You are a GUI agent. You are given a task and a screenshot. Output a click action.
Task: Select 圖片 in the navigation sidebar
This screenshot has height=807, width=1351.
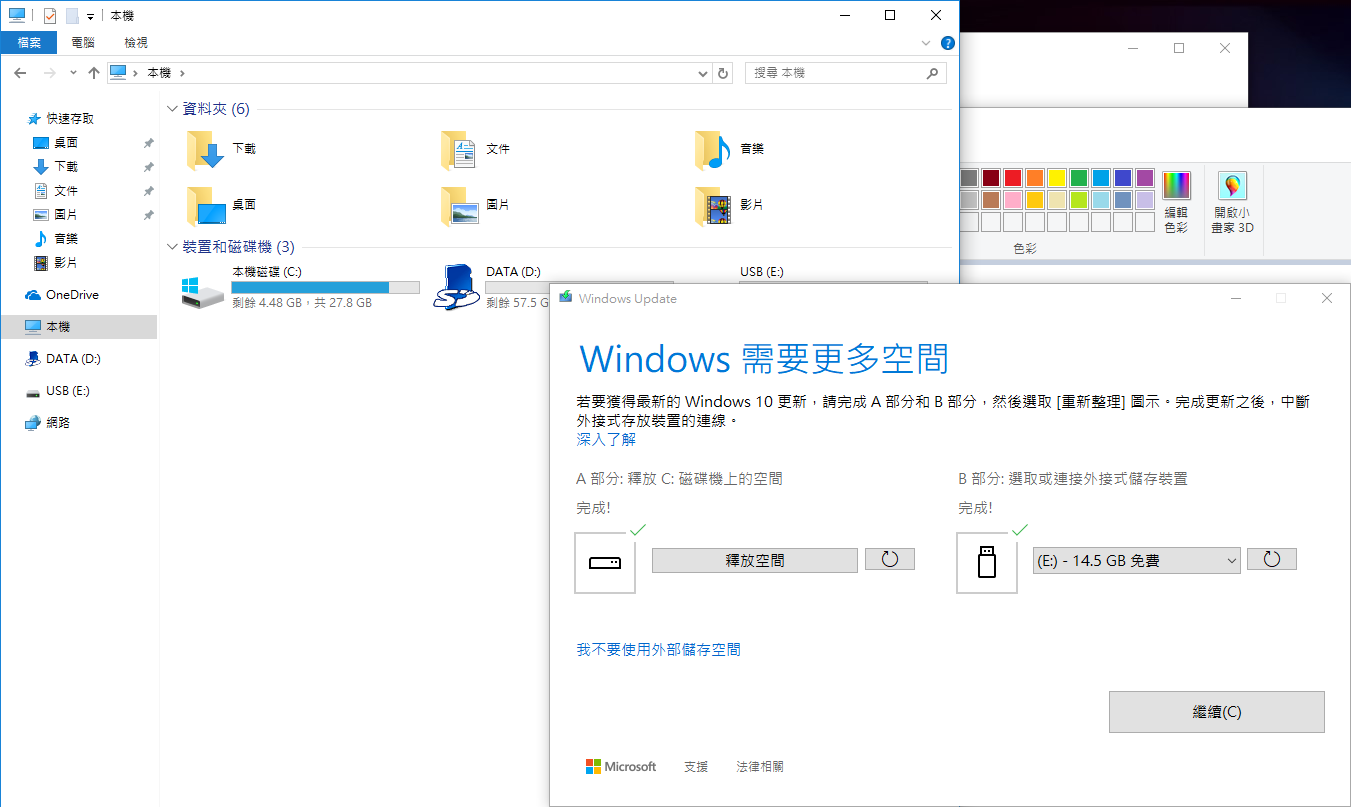[66, 215]
